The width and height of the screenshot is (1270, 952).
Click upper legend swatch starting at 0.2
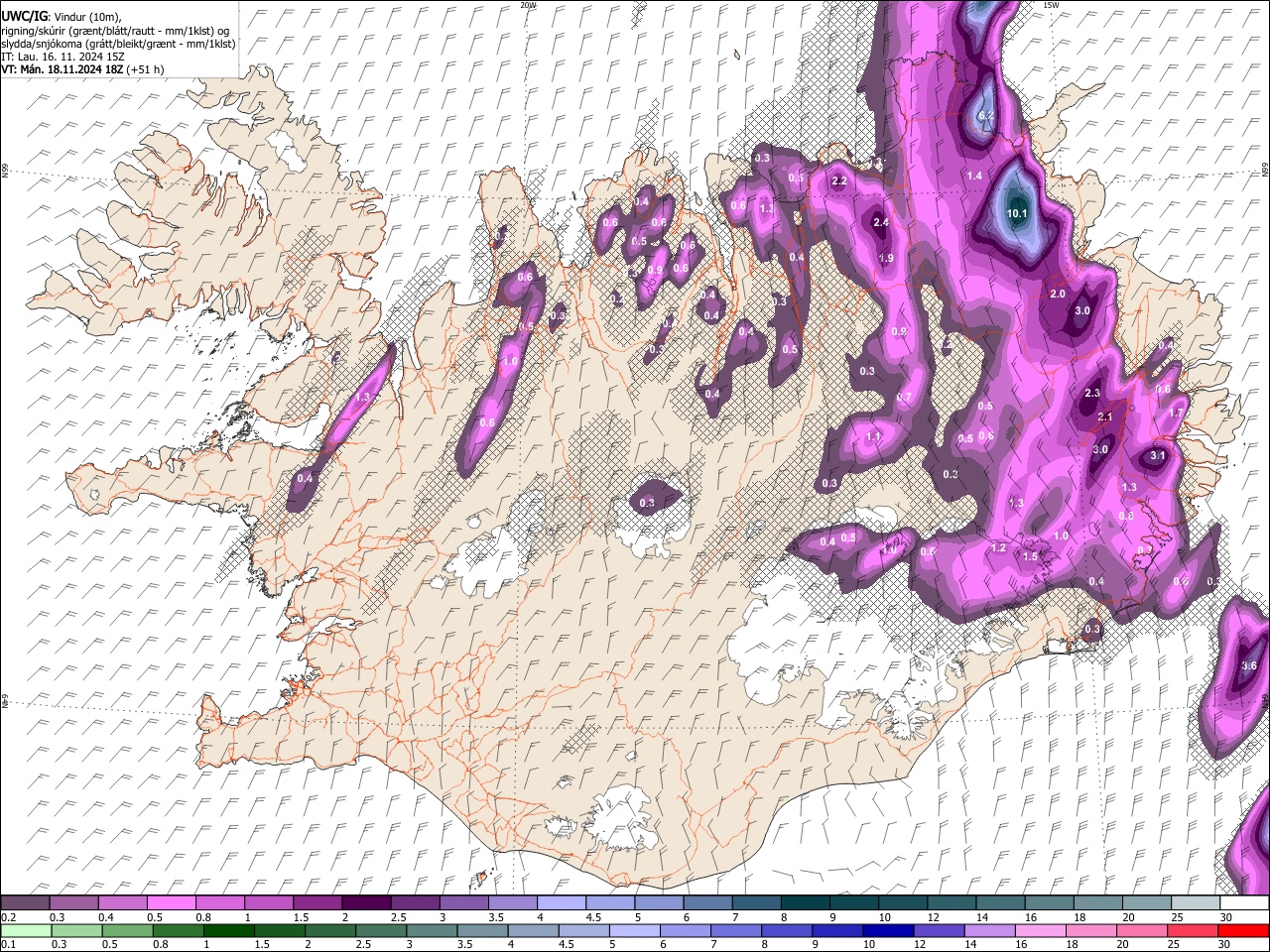(25, 903)
